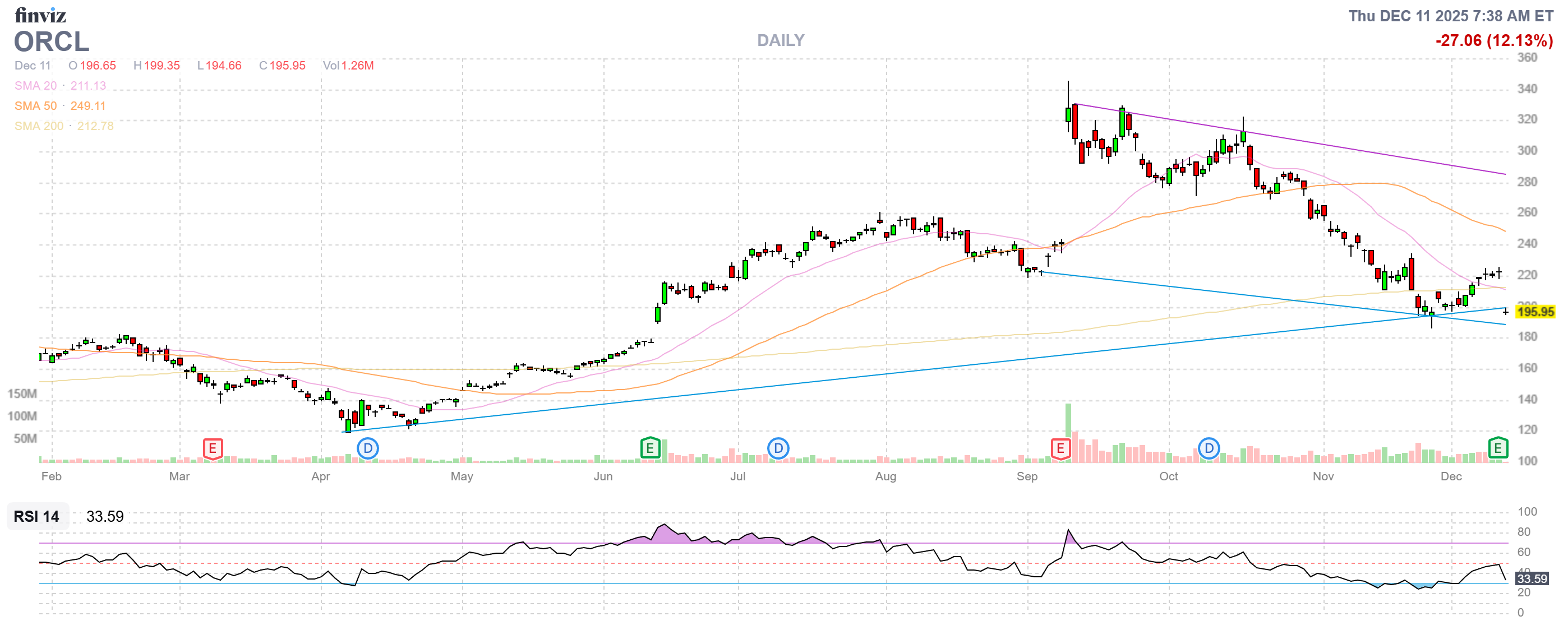Select the SMA 20 legend label
Image resolution: width=1568 pixels, height=630 pixels.
[35, 86]
